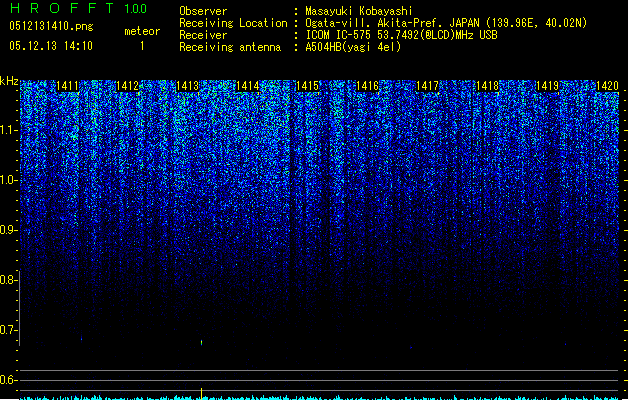This screenshot has height=400, width=629.
Task: Click the 'Observer' field label
Action: point(203,11)
